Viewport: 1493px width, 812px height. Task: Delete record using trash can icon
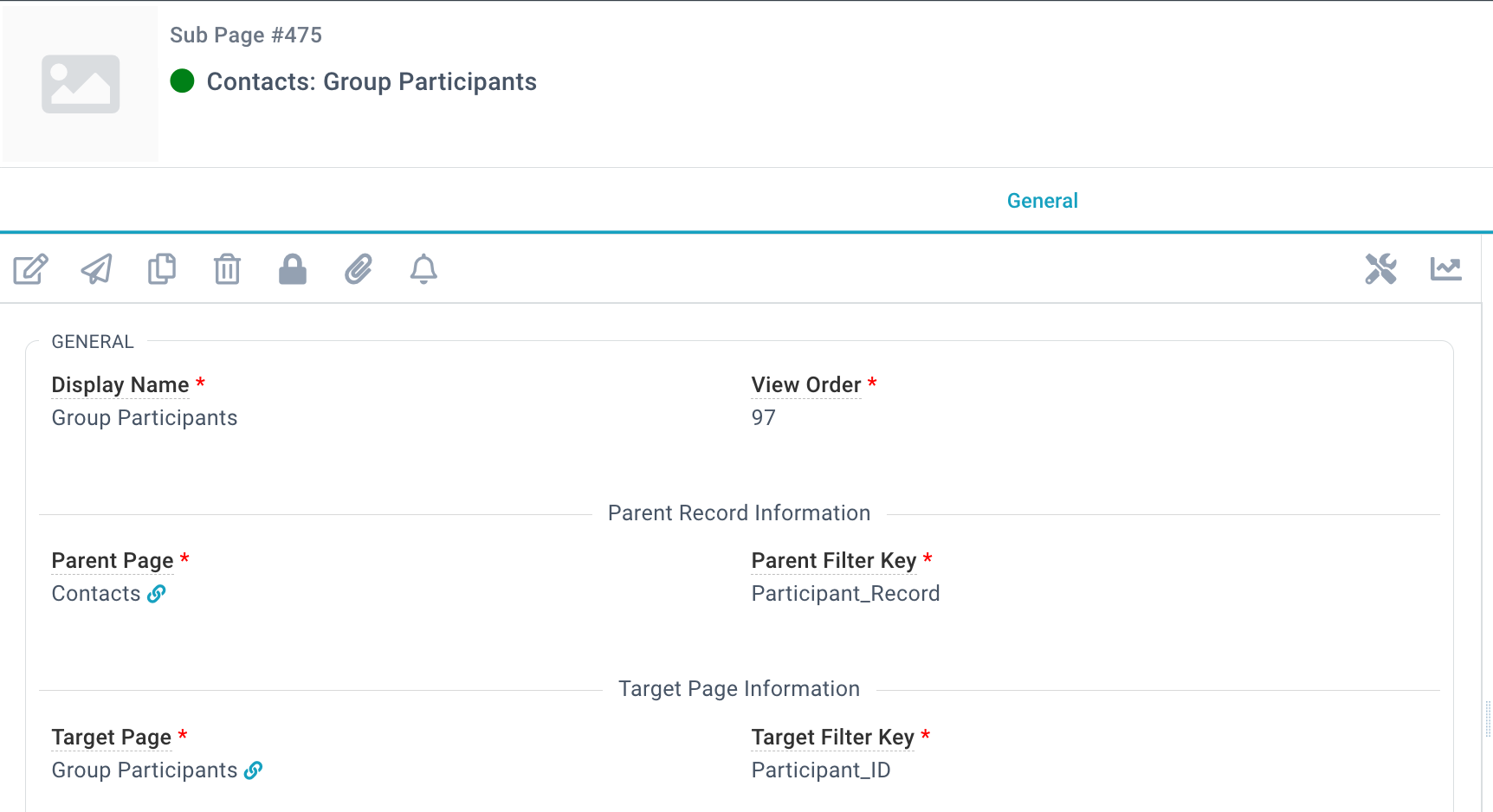[227, 269]
